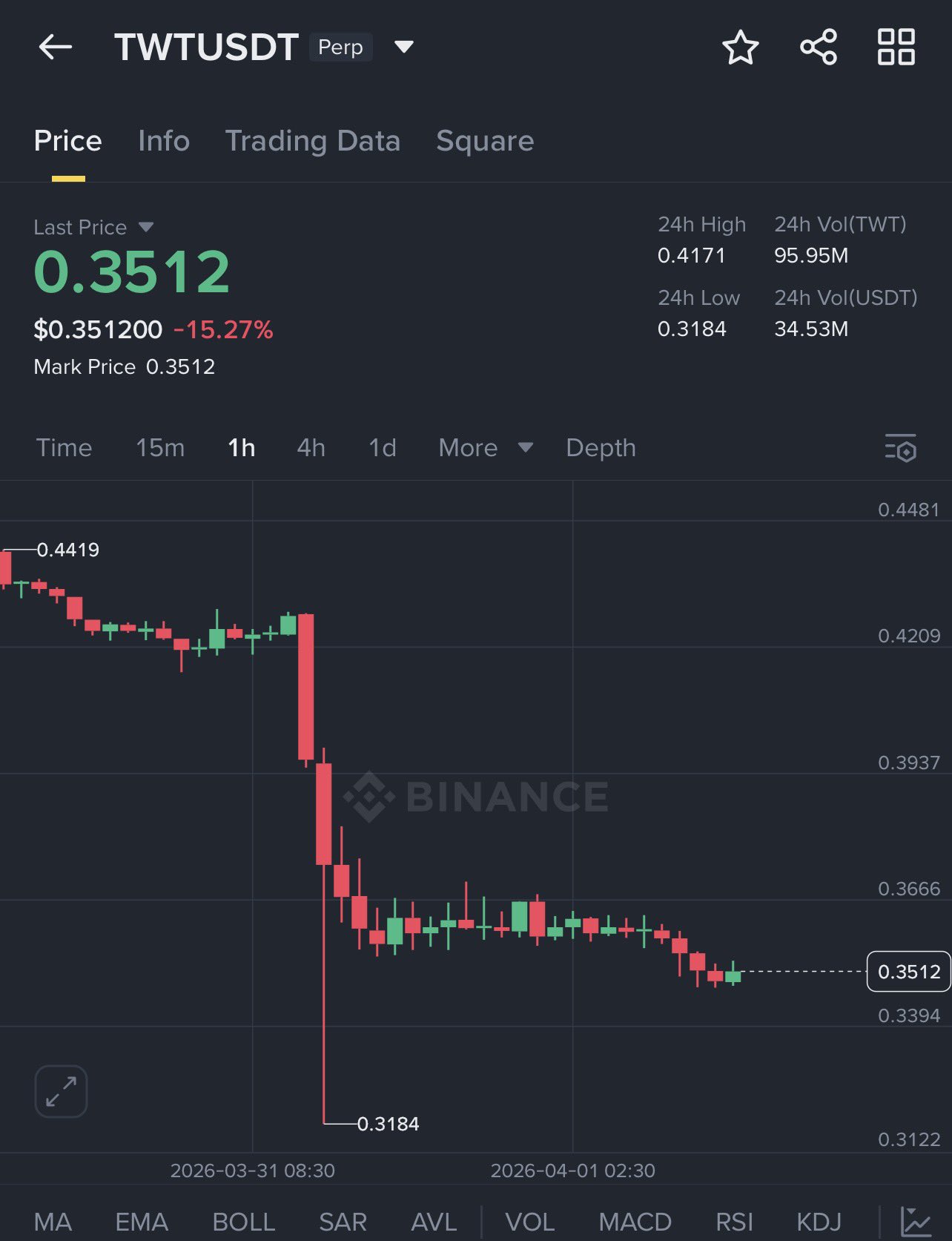Show the Depth chart
This screenshot has width=952, height=1241.
[x=601, y=448]
